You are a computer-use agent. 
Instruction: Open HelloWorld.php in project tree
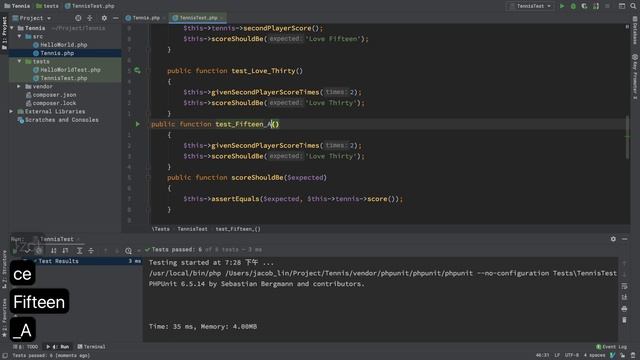click(64, 45)
